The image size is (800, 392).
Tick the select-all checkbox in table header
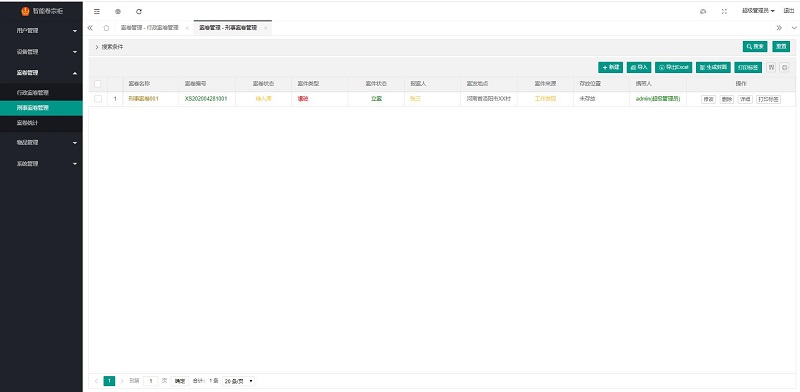pyautogui.click(x=98, y=84)
